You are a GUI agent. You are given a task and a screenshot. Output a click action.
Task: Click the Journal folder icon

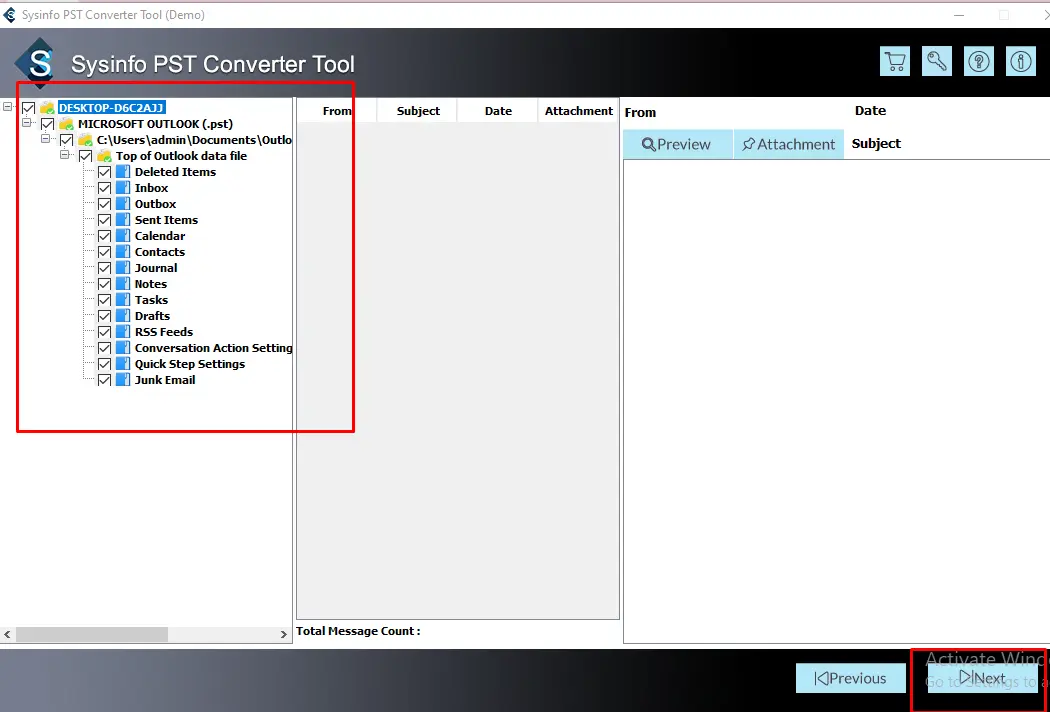[123, 268]
